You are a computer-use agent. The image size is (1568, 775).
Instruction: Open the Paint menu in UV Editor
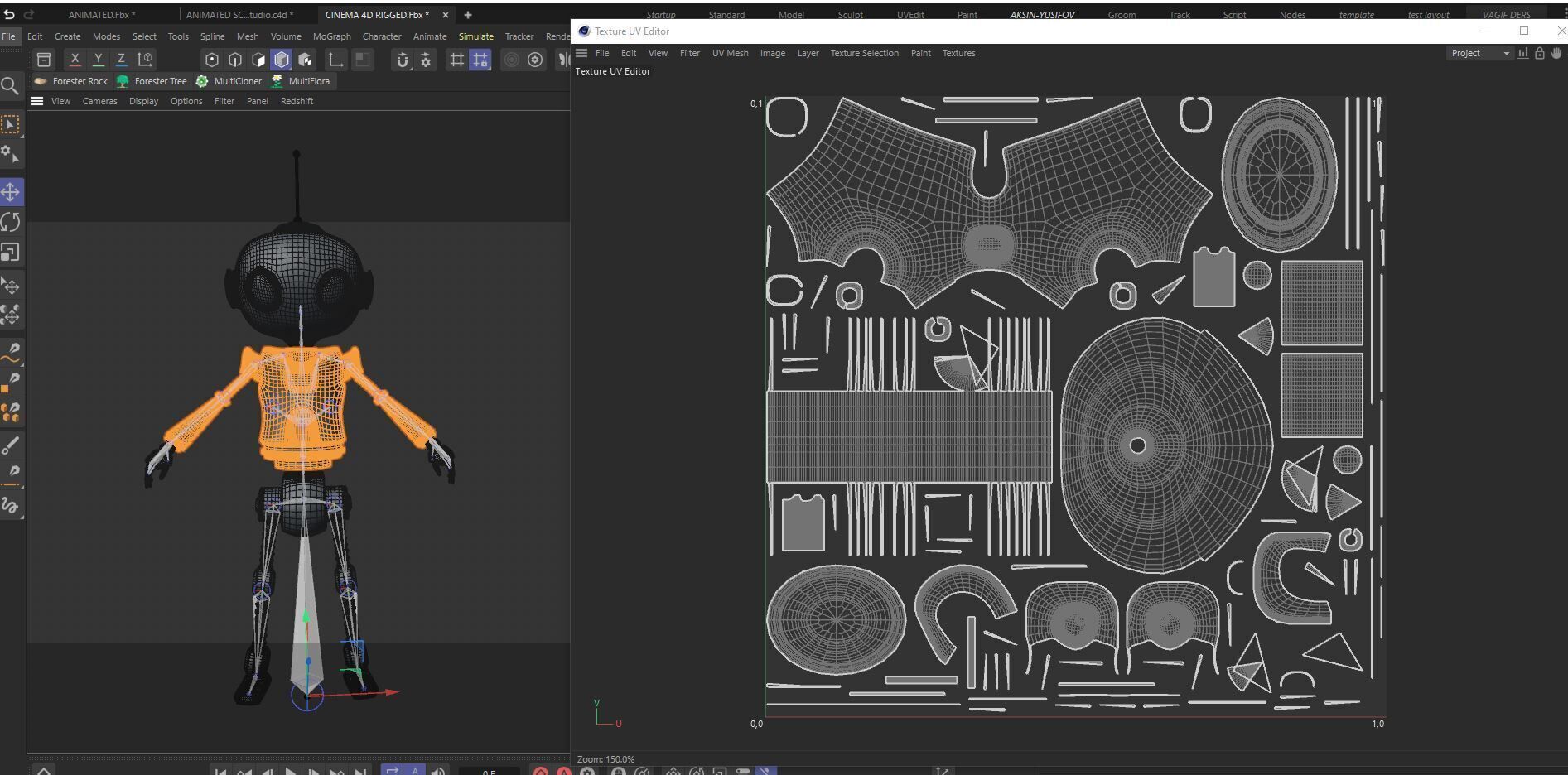(920, 53)
